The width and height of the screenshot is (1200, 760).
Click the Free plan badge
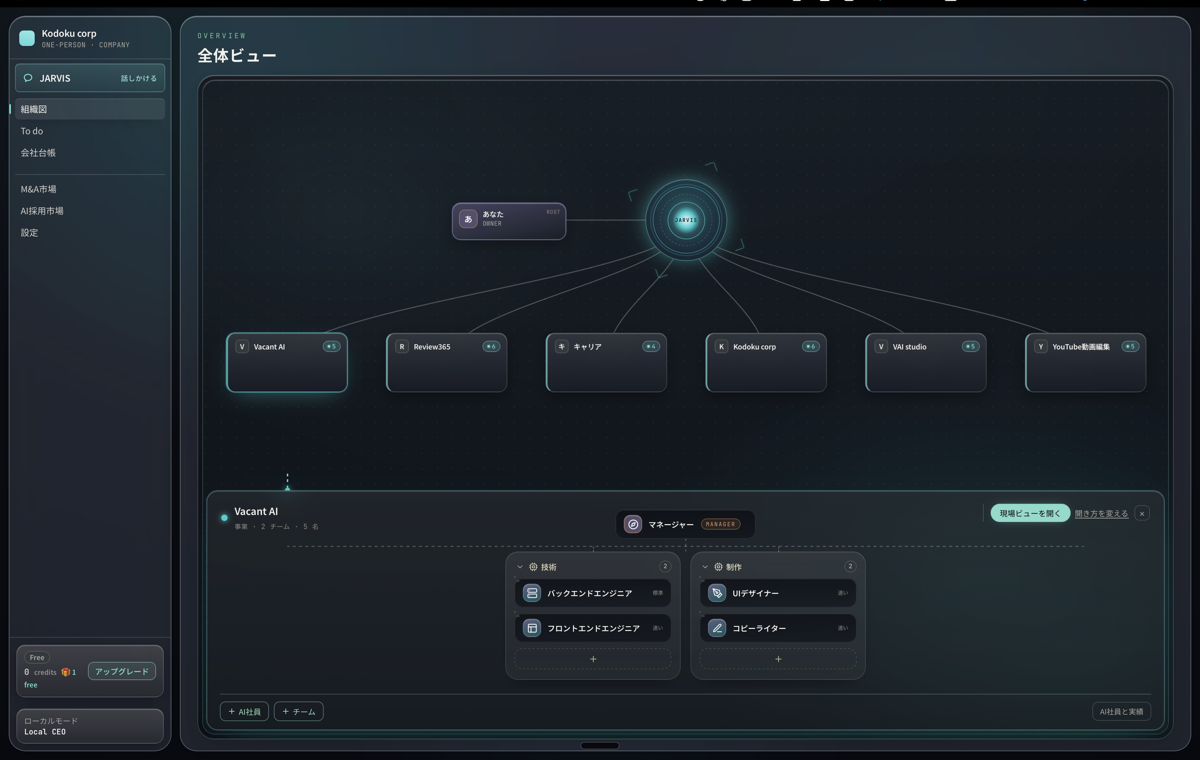pyautogui.click(x=37, y=658)
